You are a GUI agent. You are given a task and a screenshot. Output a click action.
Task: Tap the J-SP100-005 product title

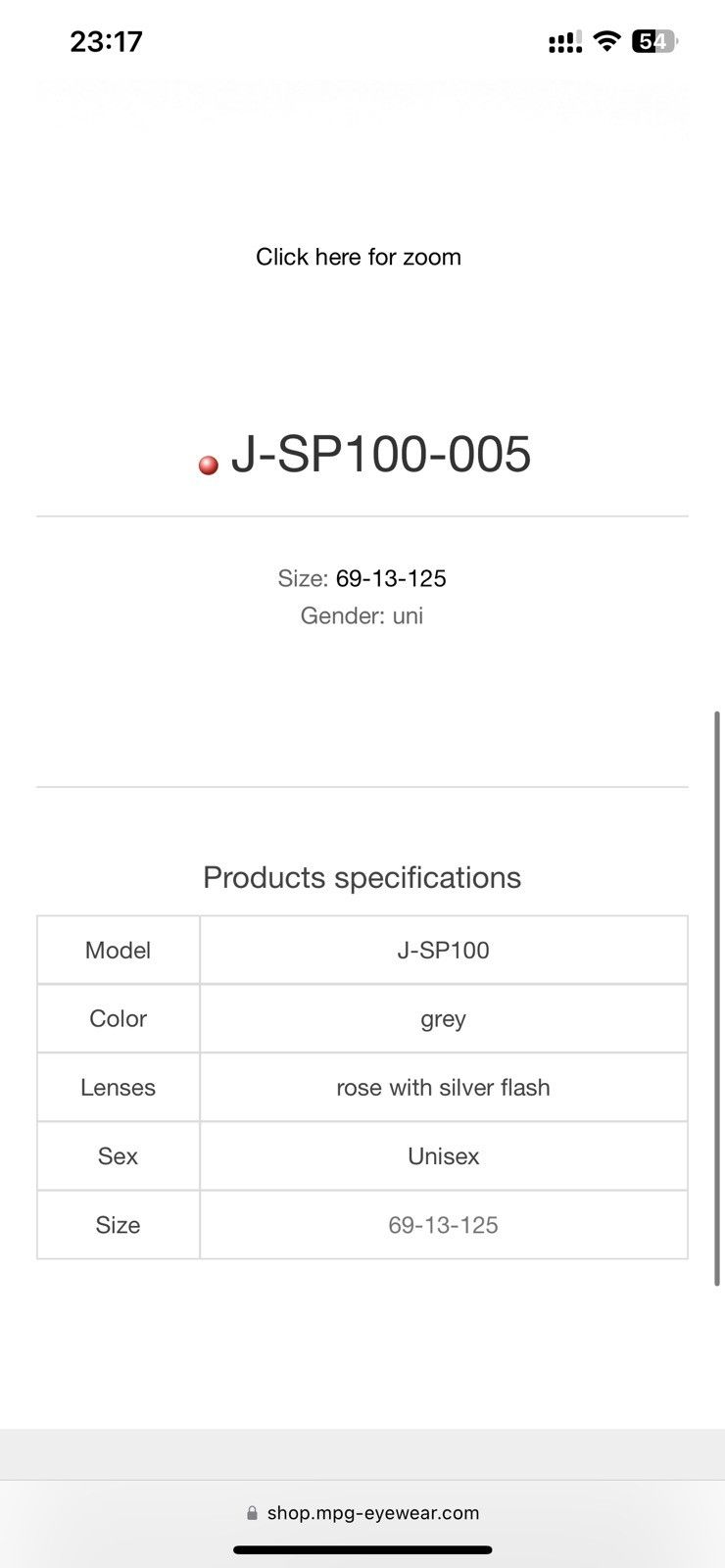pyautogui.click(x=380, y=455)
